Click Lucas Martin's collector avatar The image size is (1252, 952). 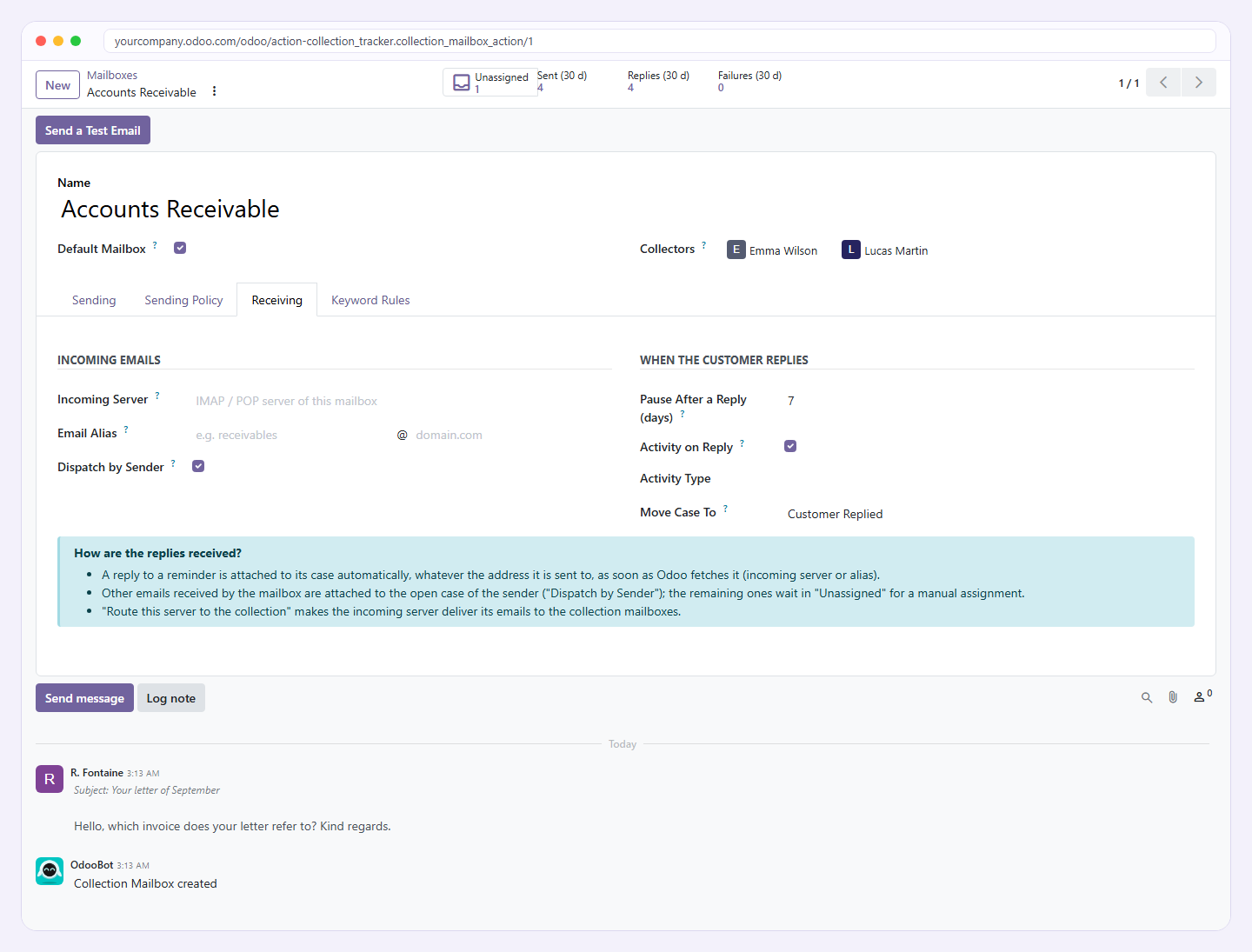click(851, 250)
